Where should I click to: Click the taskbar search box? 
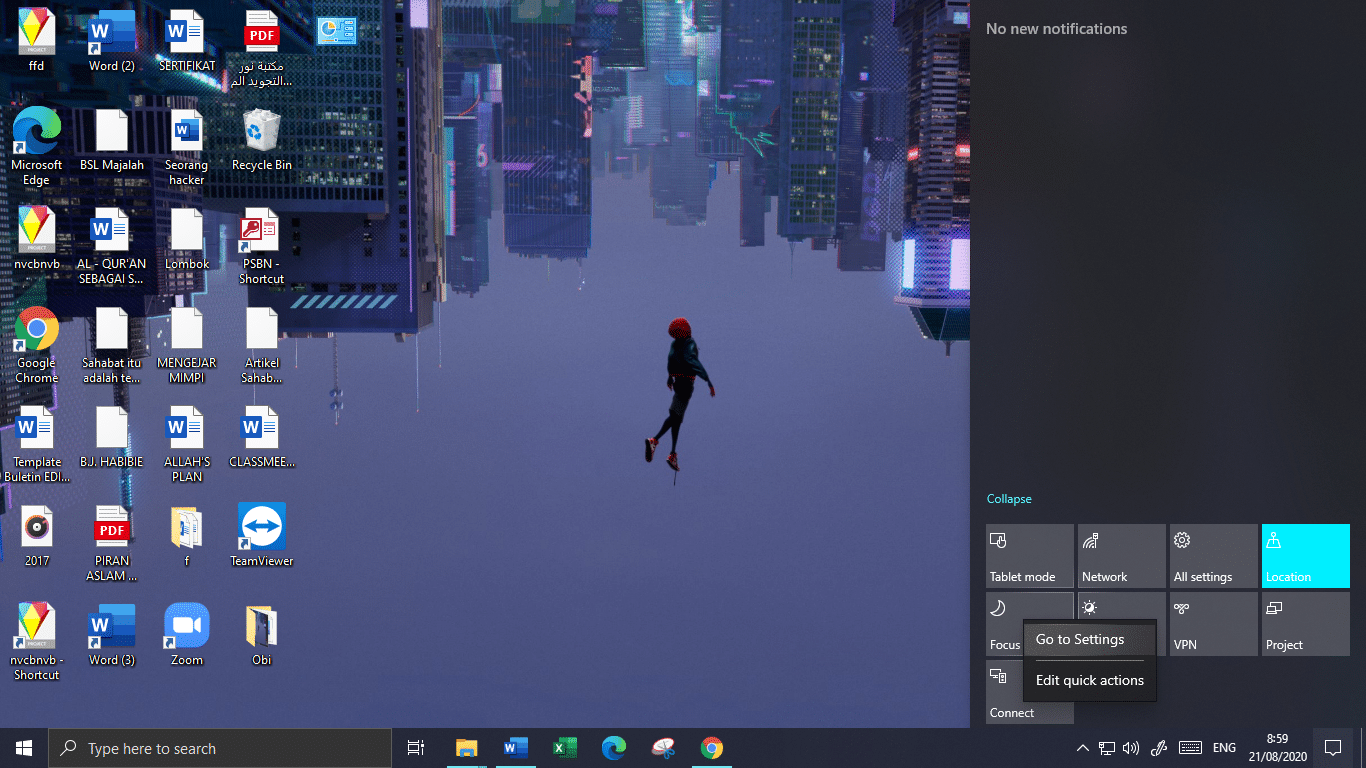(220, 748)
